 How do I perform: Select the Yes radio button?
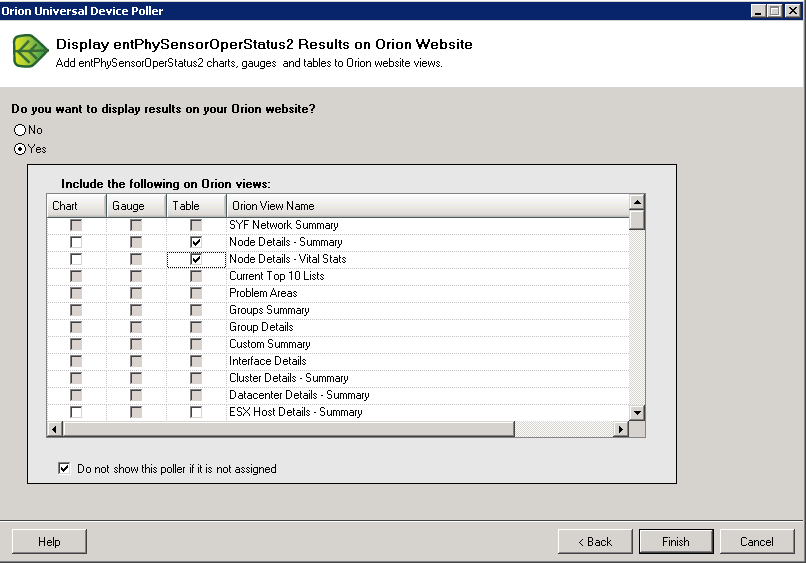(20, 149)
